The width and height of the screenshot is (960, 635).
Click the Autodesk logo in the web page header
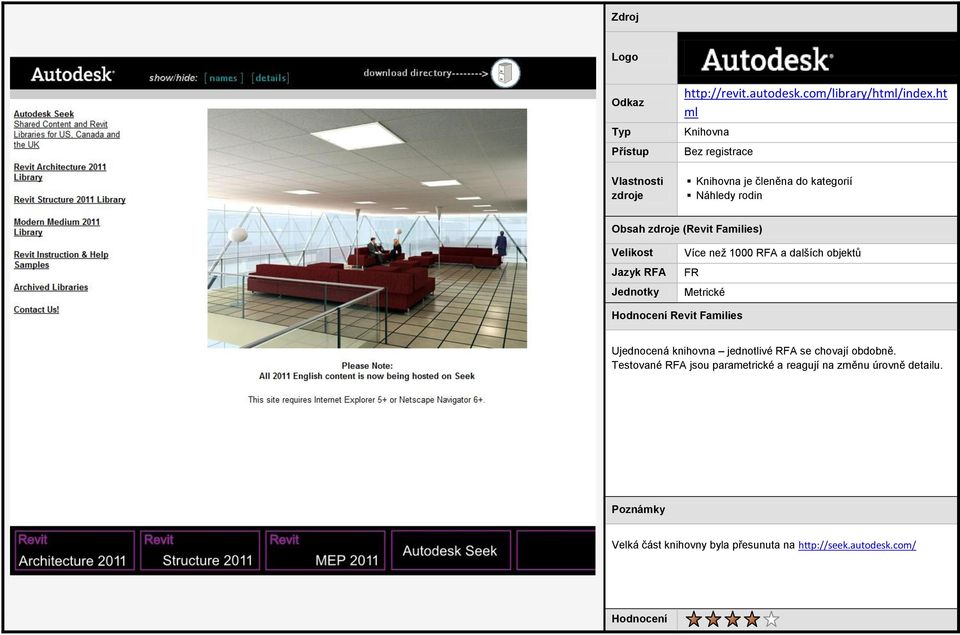[72, 75]
